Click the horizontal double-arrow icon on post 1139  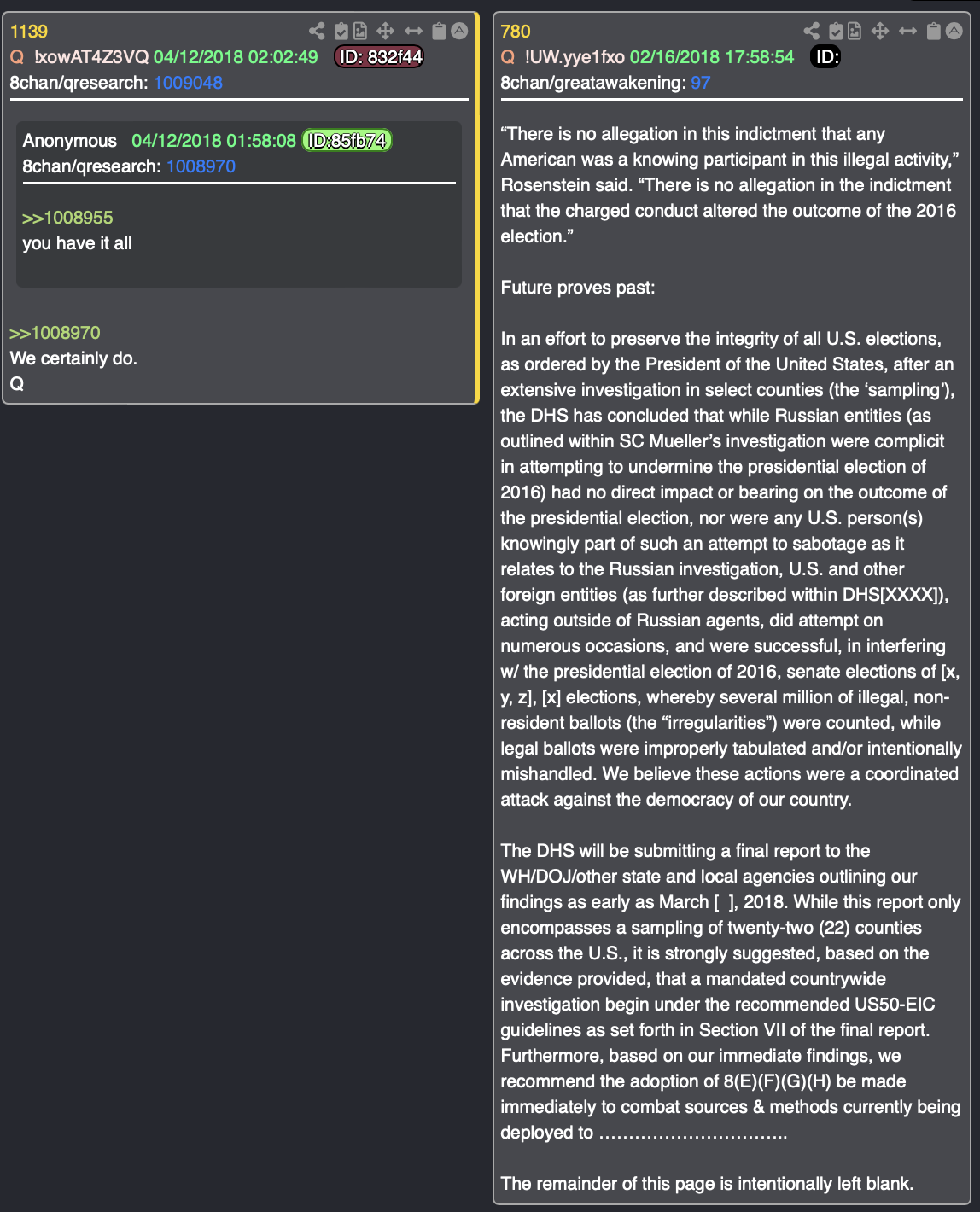pos(413,32)
